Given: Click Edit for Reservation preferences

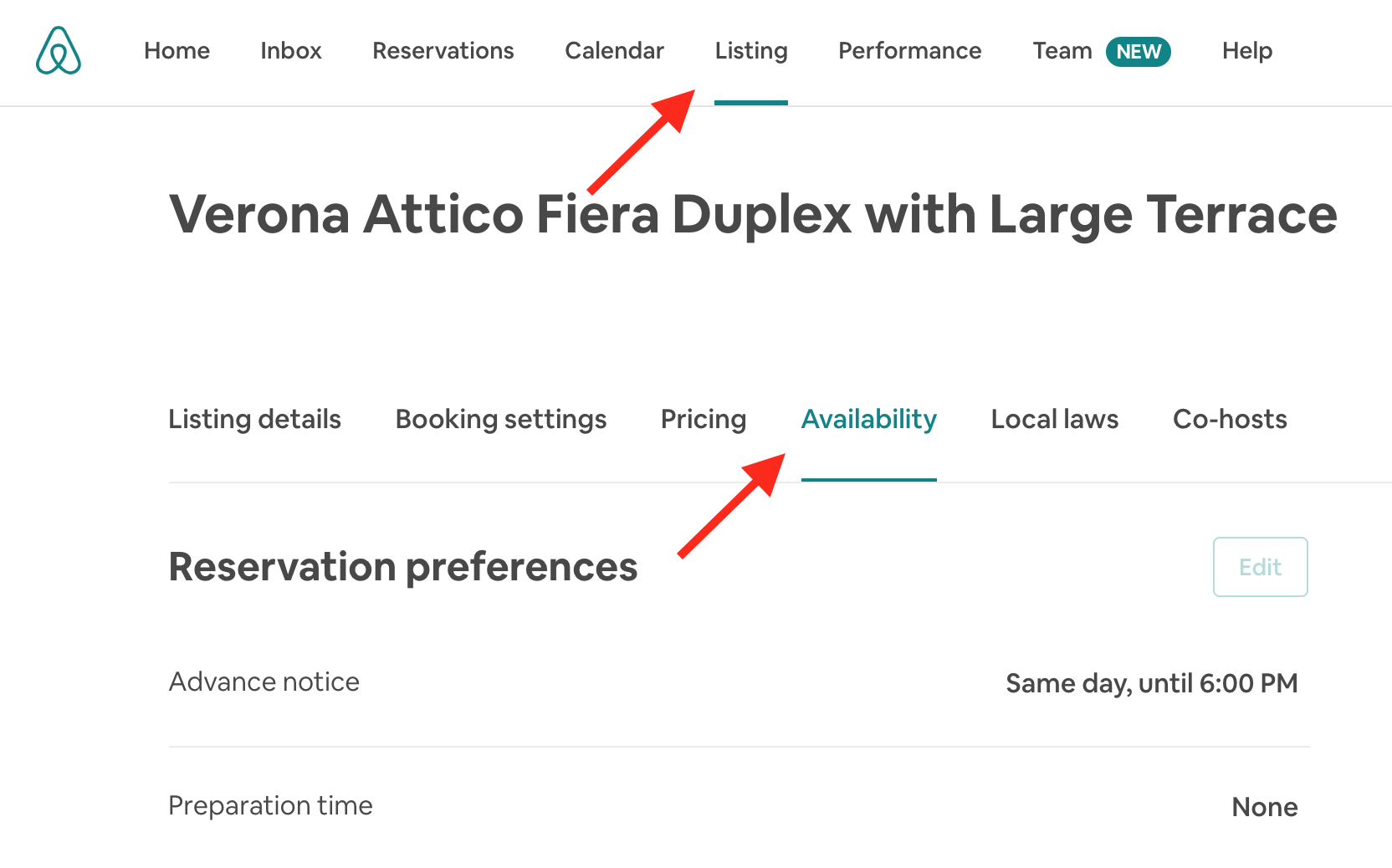Looking at the screenshot, I should [1260, 567].
